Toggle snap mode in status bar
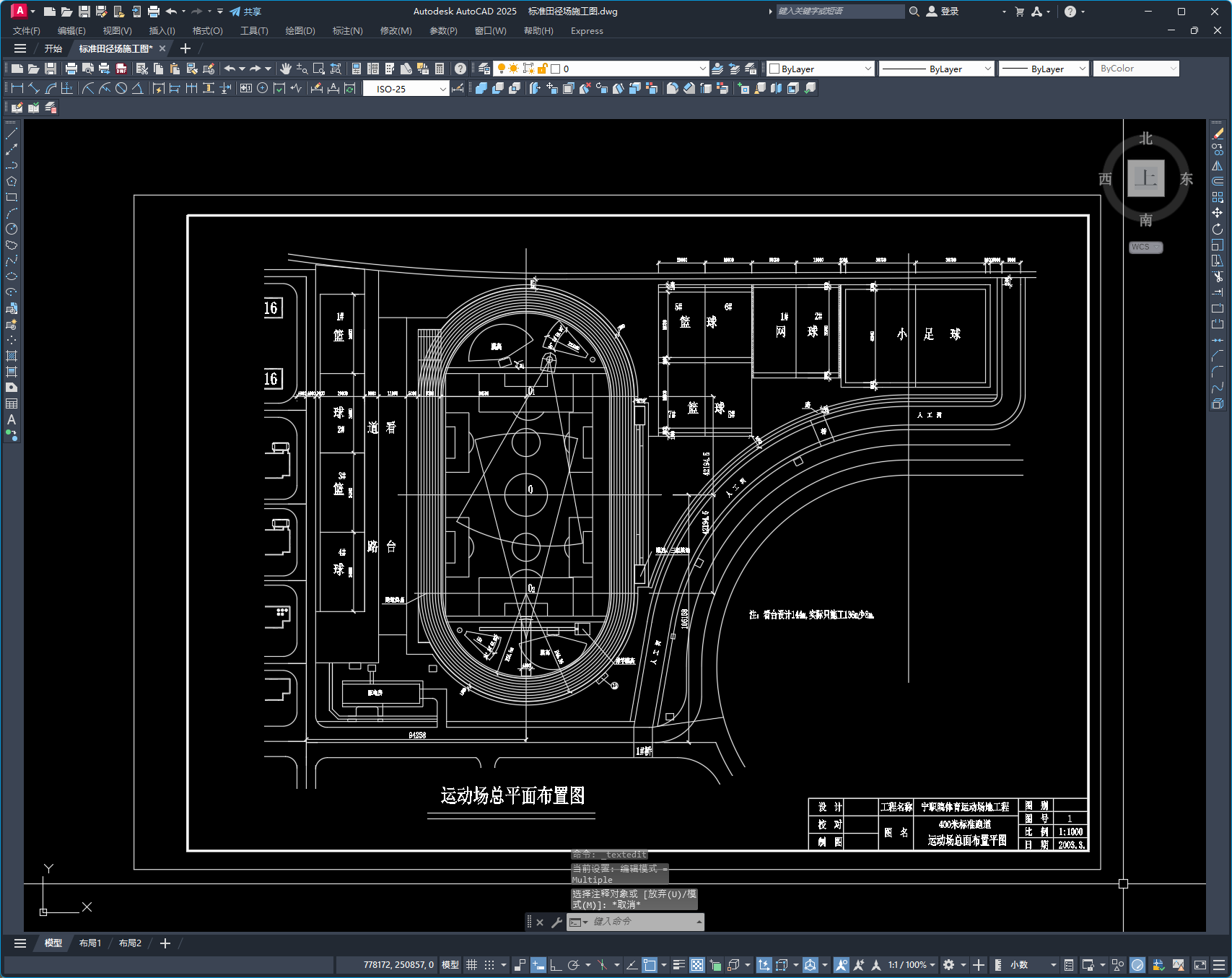1232x978 pixels. [x=489, y=965]
